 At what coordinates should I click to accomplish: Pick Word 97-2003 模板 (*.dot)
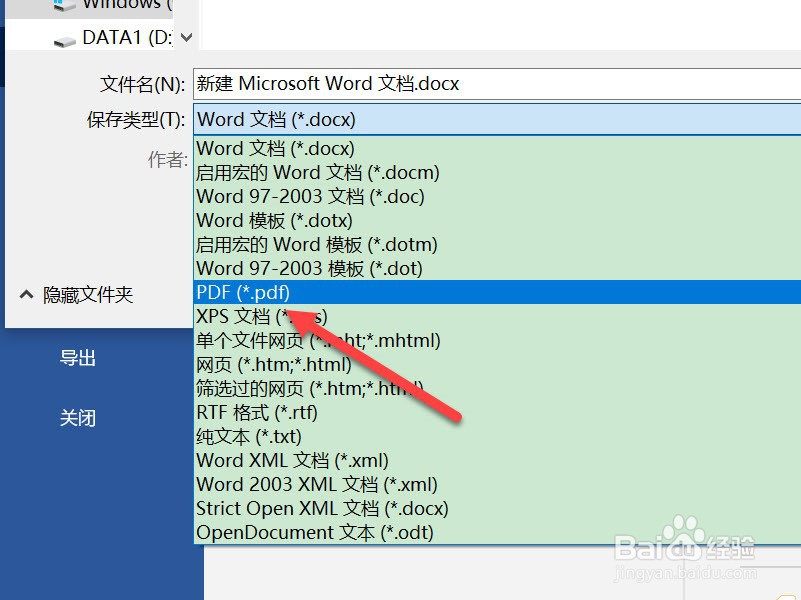pyautogui.click(x=497, y=268)
